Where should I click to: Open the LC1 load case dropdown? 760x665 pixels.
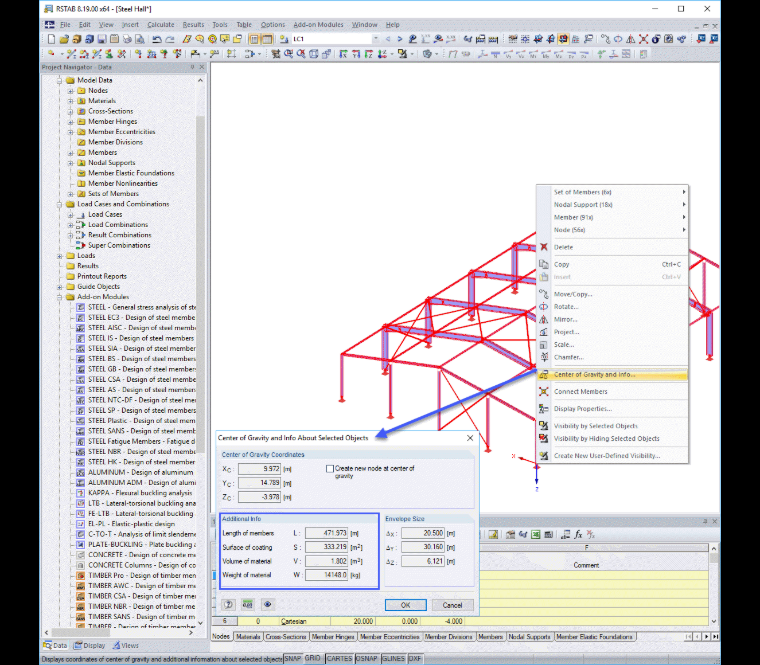coord(375,39)
